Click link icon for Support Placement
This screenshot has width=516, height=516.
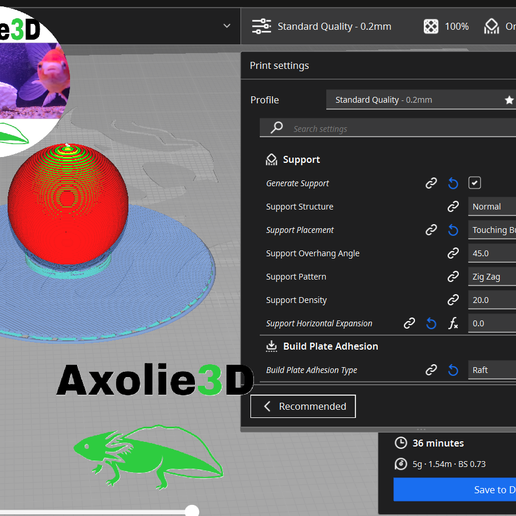click(x=431, y=230)
